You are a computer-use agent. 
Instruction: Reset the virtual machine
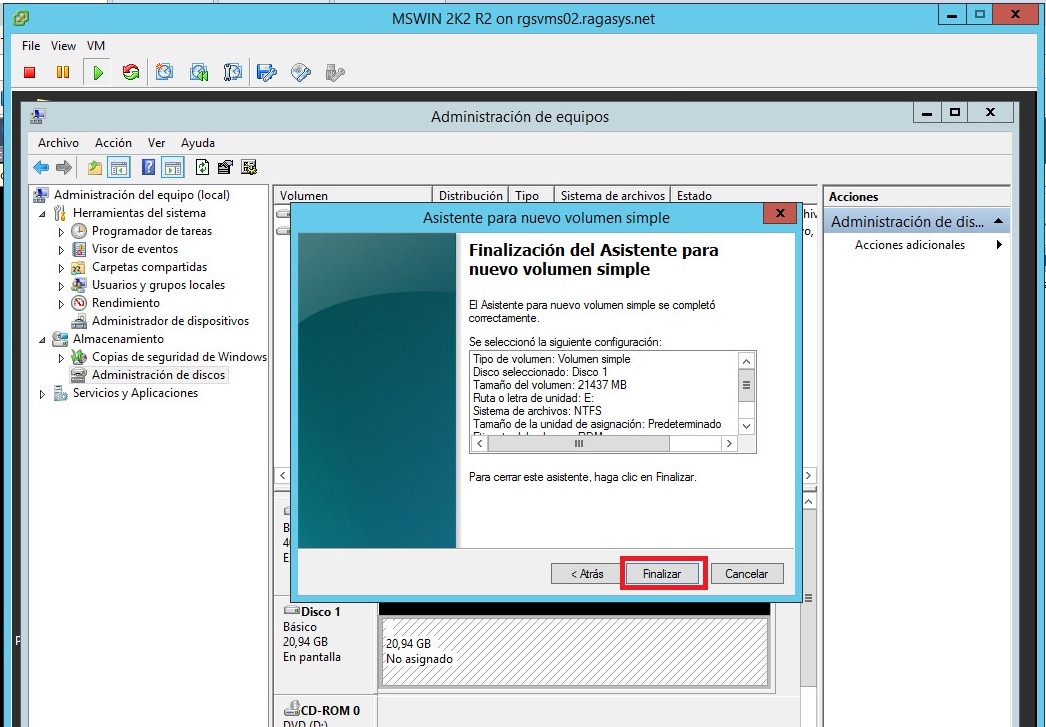[x=130, y=72]
